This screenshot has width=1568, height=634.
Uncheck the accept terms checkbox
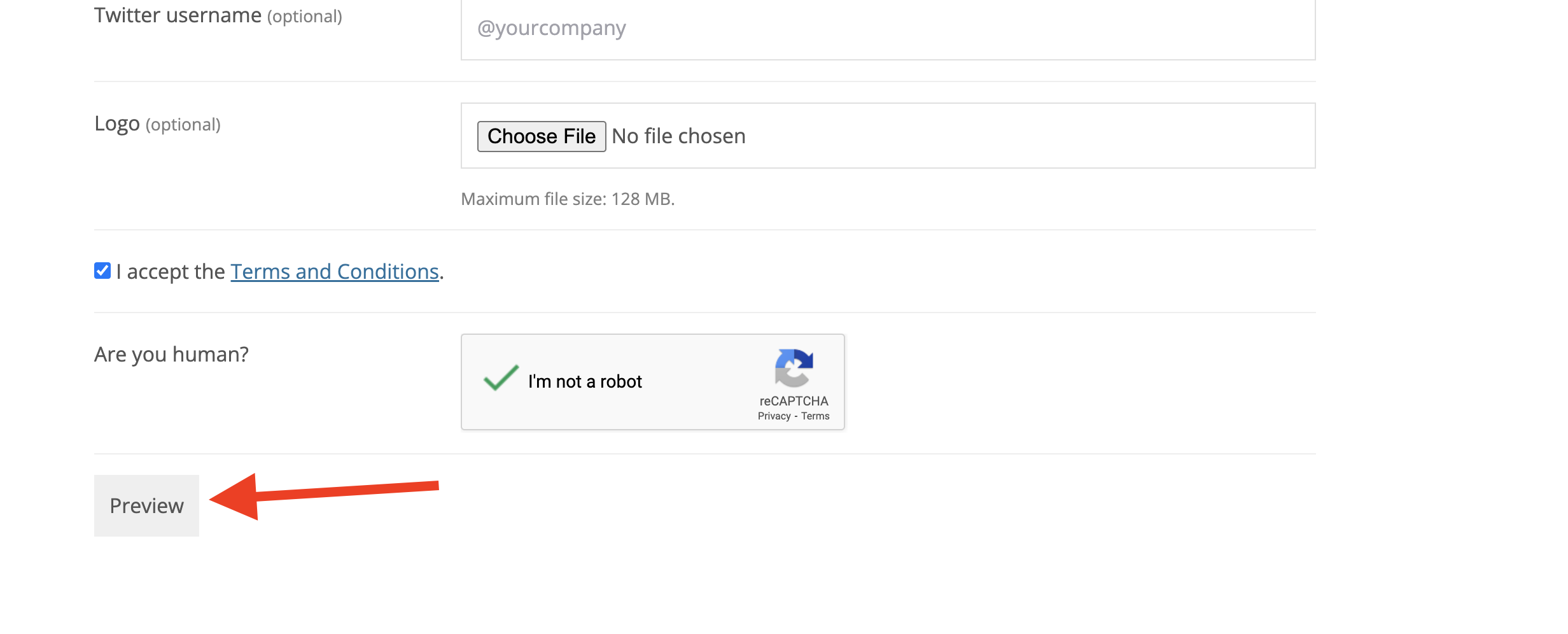pos(102,271)
